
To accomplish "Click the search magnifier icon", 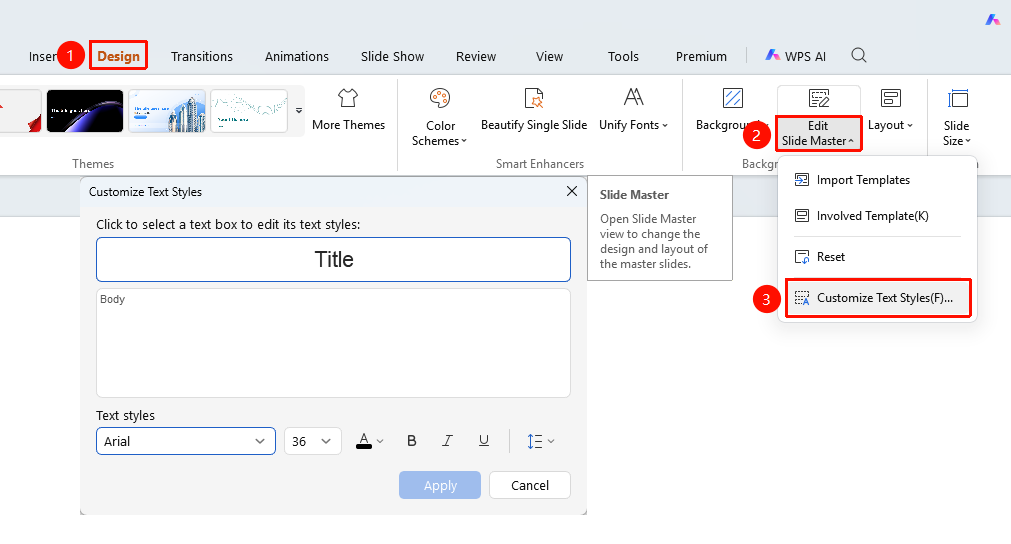I will pyautogui.click(x=859, y=55).
